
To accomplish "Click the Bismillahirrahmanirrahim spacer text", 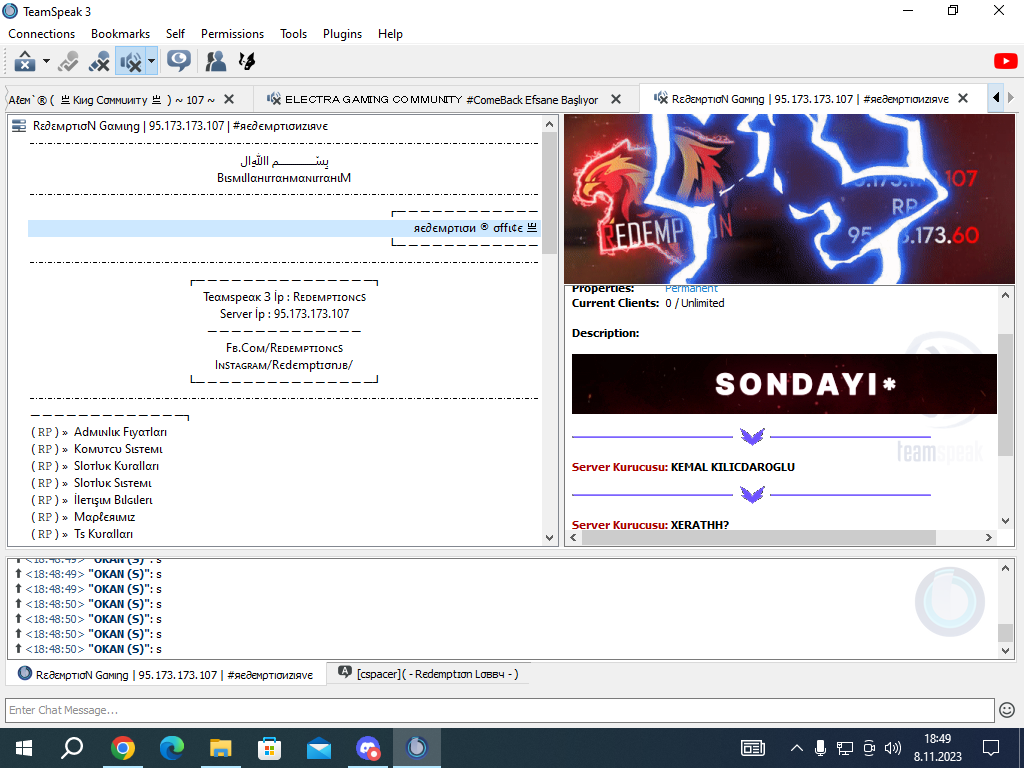I will point(284,178).
